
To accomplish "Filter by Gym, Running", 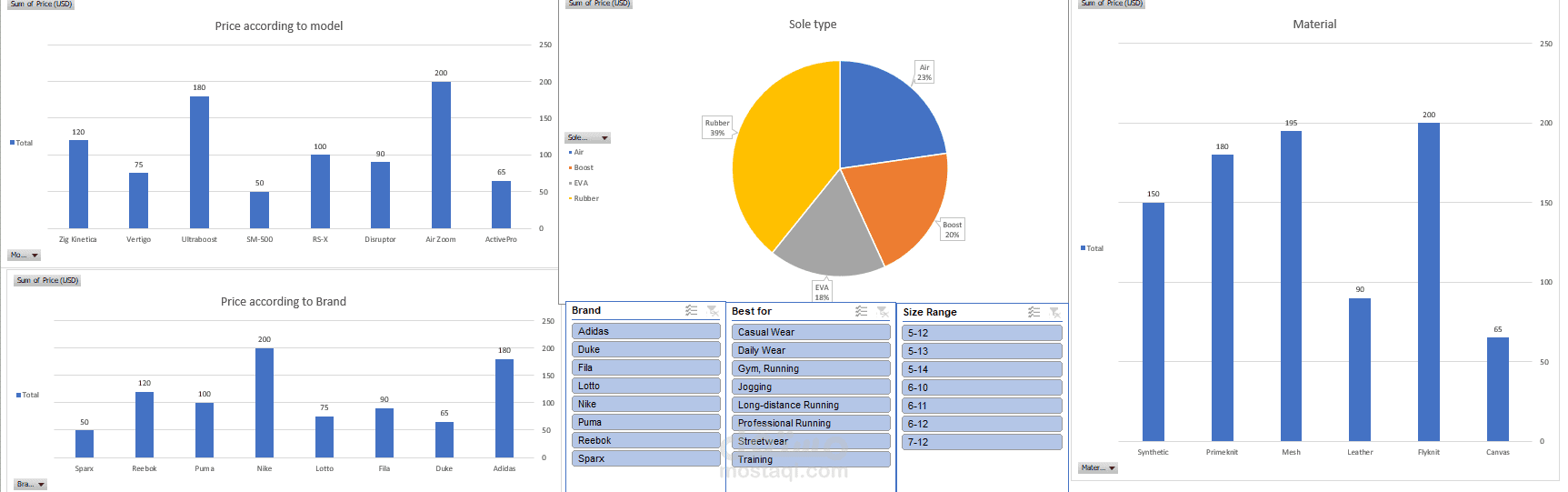I will tap(811, 368).
